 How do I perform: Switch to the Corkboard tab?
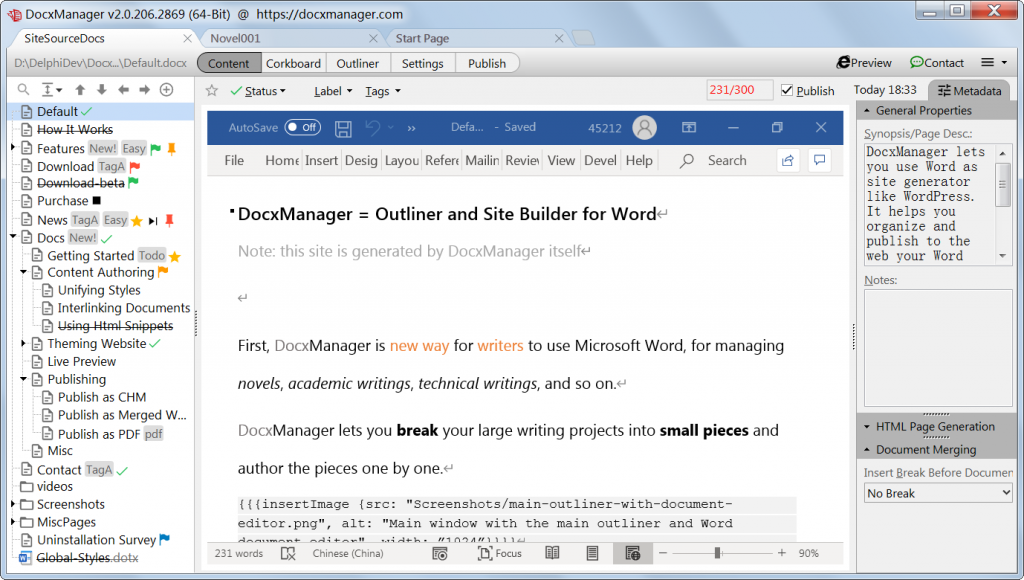click(x=293, y=63)
